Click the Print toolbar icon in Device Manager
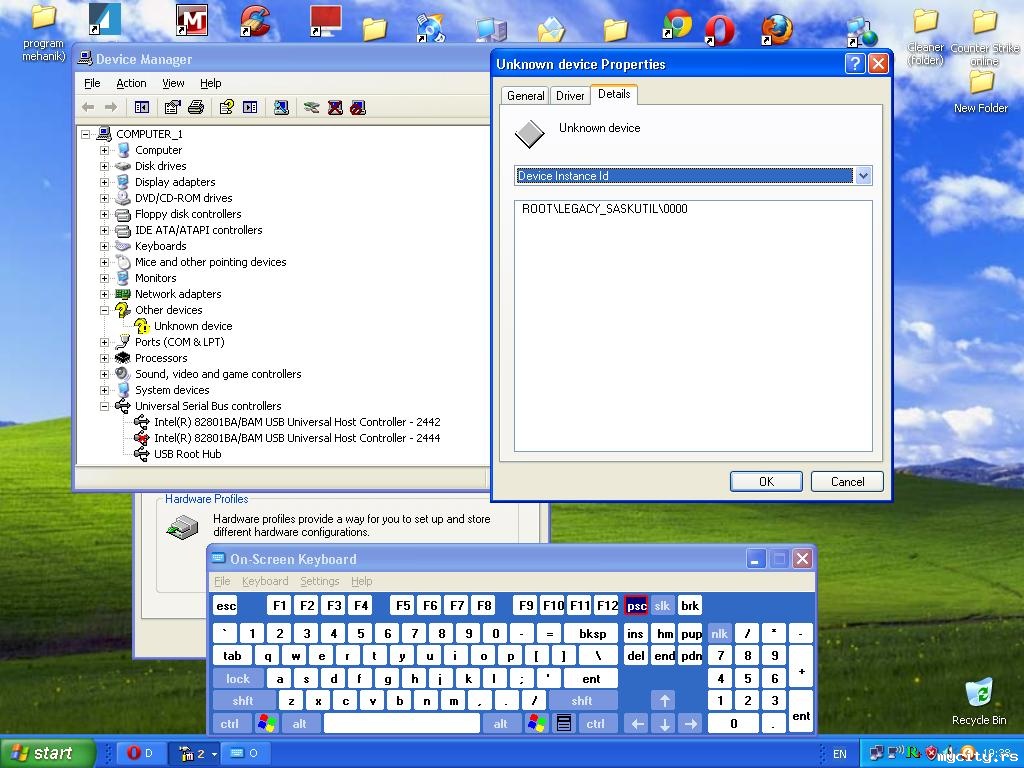This screenshot has width=1024, height=768. (196, 107)
